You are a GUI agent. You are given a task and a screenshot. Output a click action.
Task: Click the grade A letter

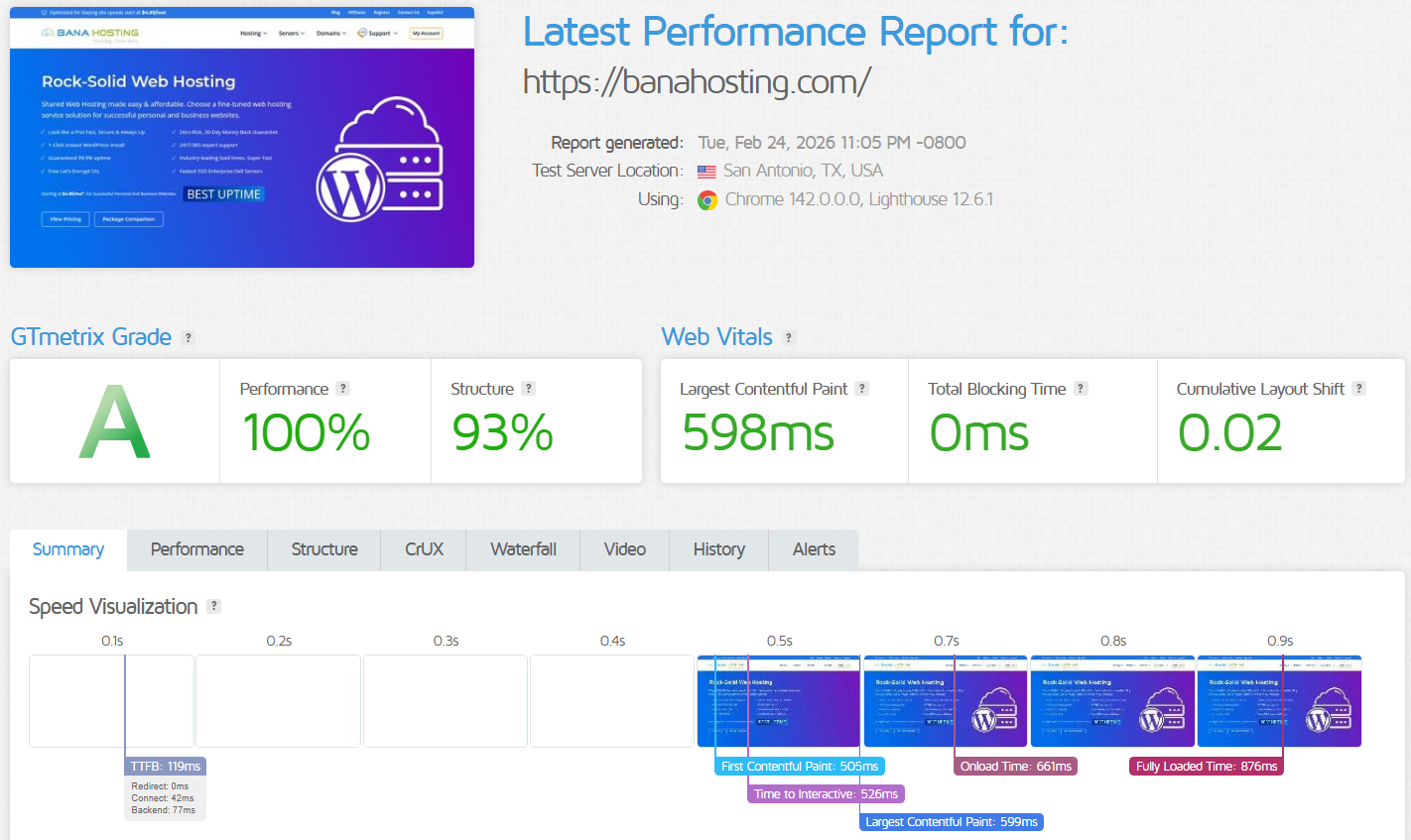tap(115, 422)
